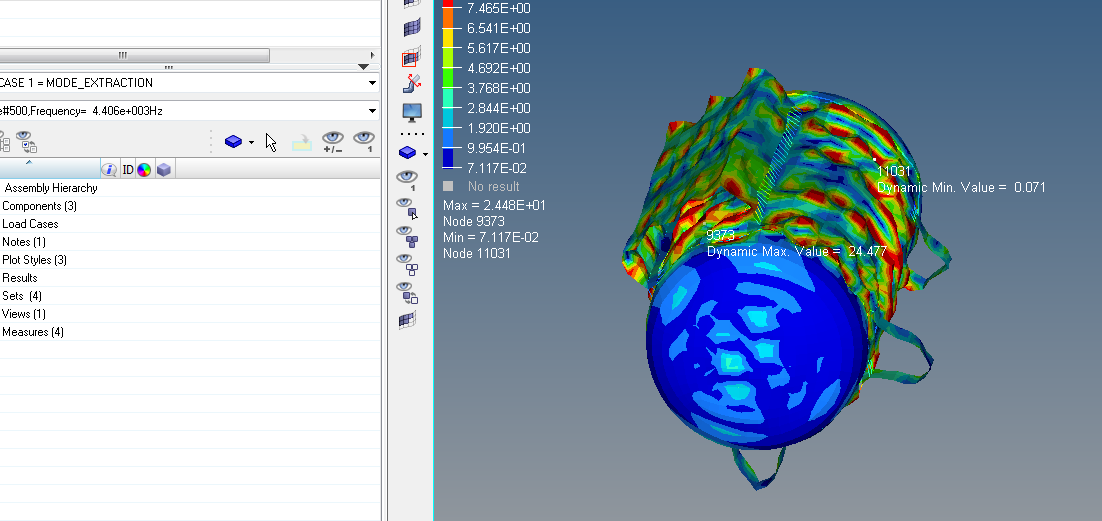The width and height of the screenshot is (1102, 521).
Task: Click the color wheel column header
Action: tap(144, 169)
